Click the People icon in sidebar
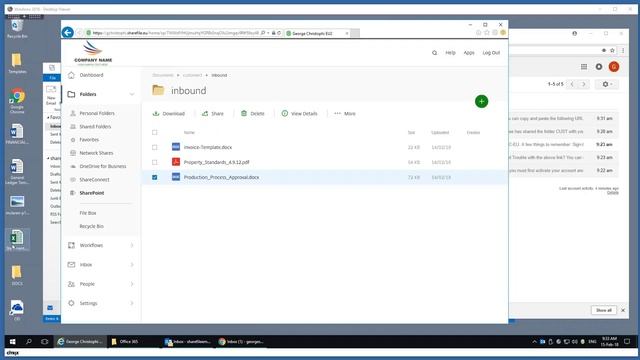The image size is (640, 360). coord(71,284)
